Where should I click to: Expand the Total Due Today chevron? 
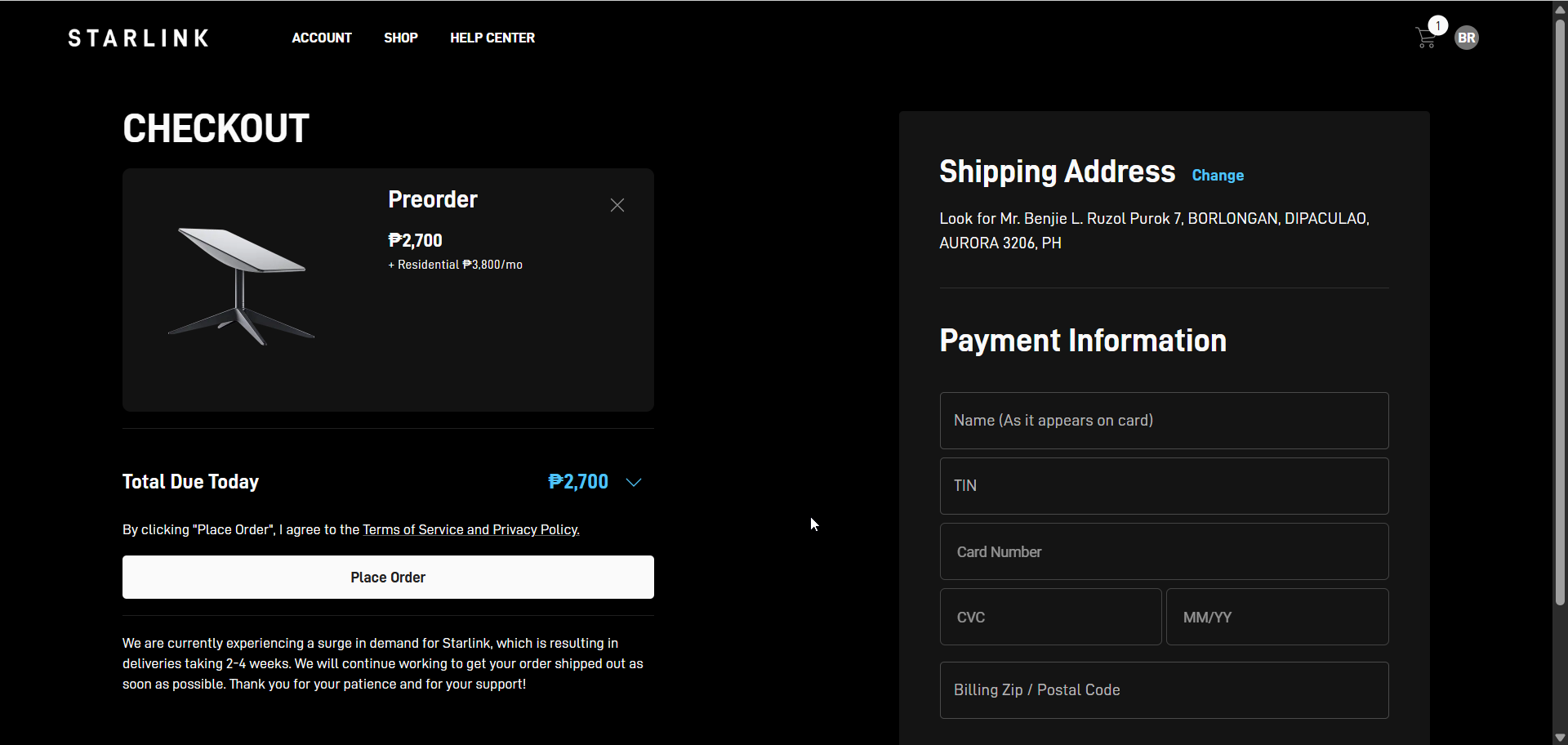tap(634, 482)
